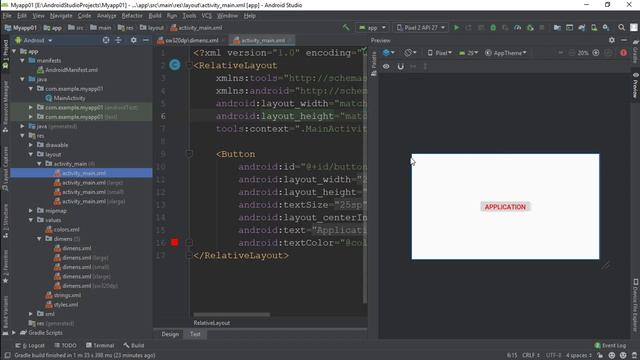Open Project Structure folder icon in toolbar

(557, 28)
